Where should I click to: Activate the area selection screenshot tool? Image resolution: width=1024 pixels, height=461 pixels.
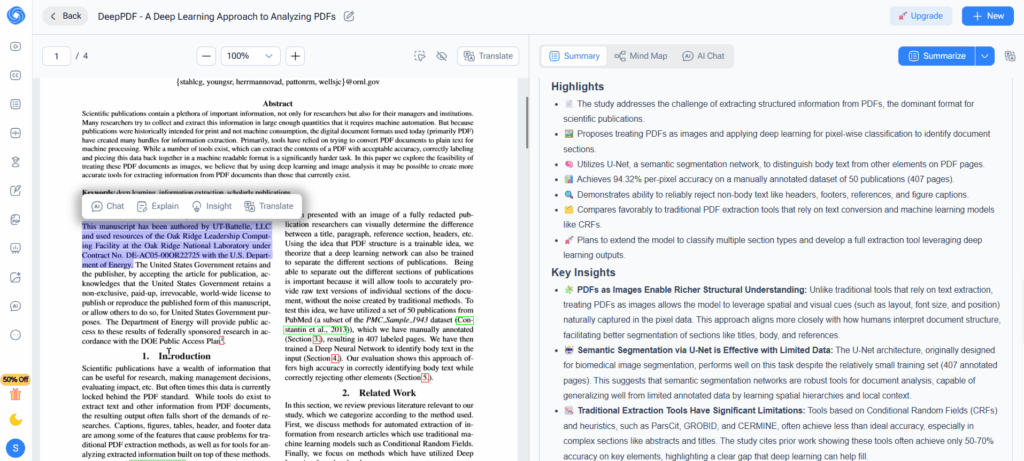[420, 56]
